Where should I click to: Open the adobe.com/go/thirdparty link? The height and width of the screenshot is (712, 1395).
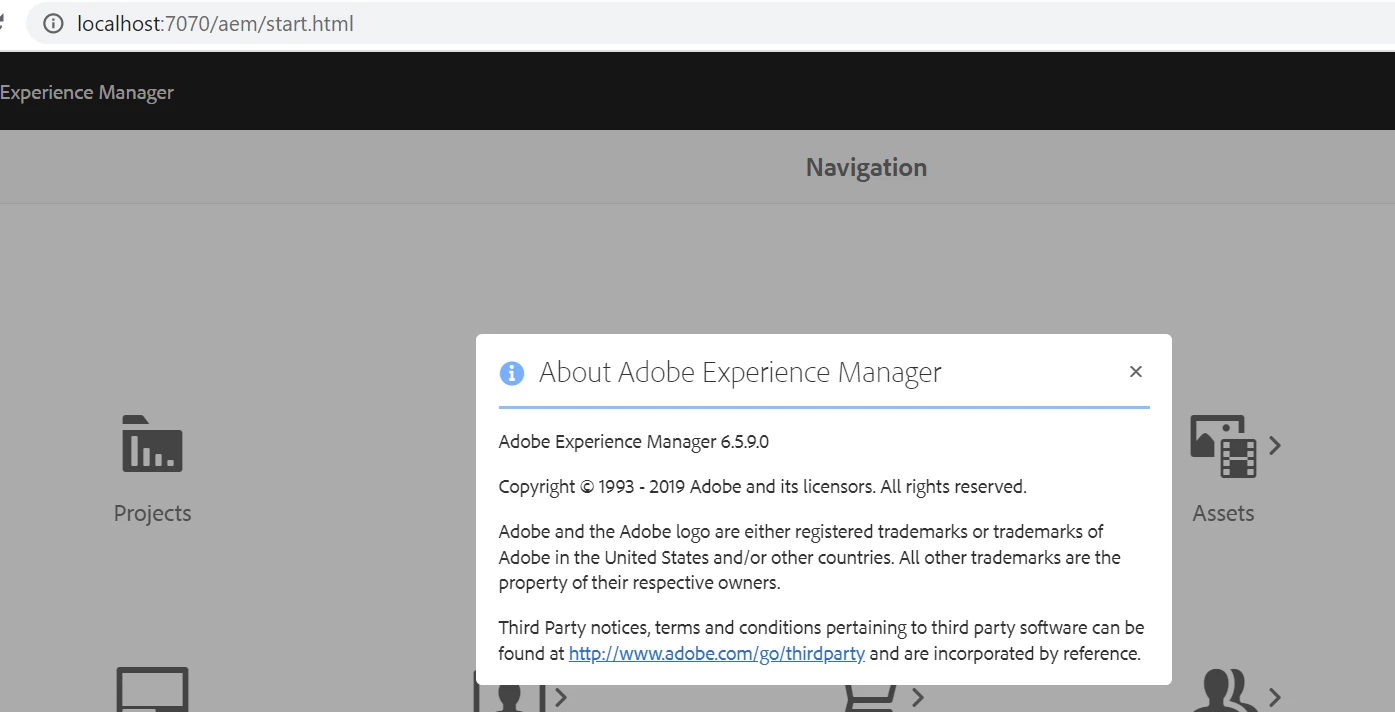click(x=717, y=654)
